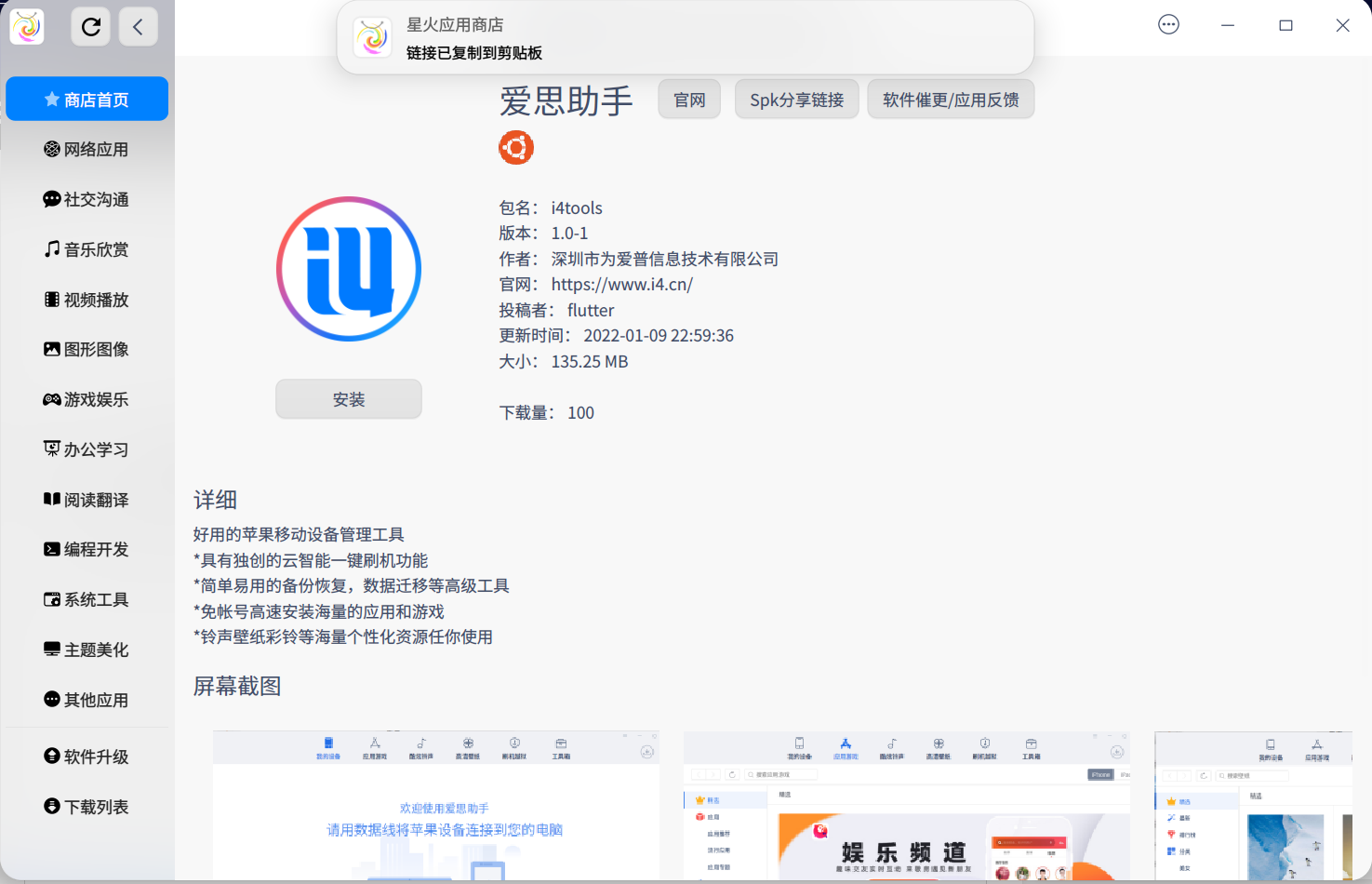This screenshot has height=884, width=1372.
Task: Open the 软件升级 section
Action: (87, 757)
